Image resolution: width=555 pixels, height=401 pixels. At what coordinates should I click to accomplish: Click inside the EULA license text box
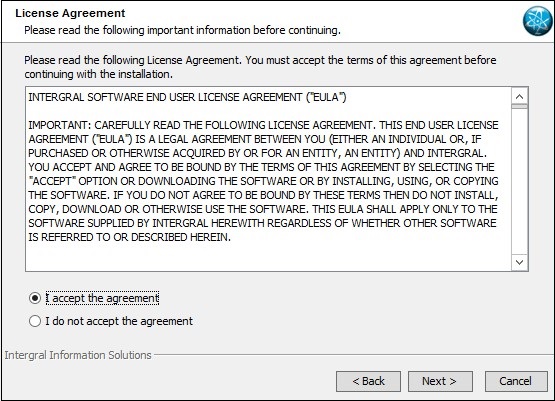(x=268, y=179)
